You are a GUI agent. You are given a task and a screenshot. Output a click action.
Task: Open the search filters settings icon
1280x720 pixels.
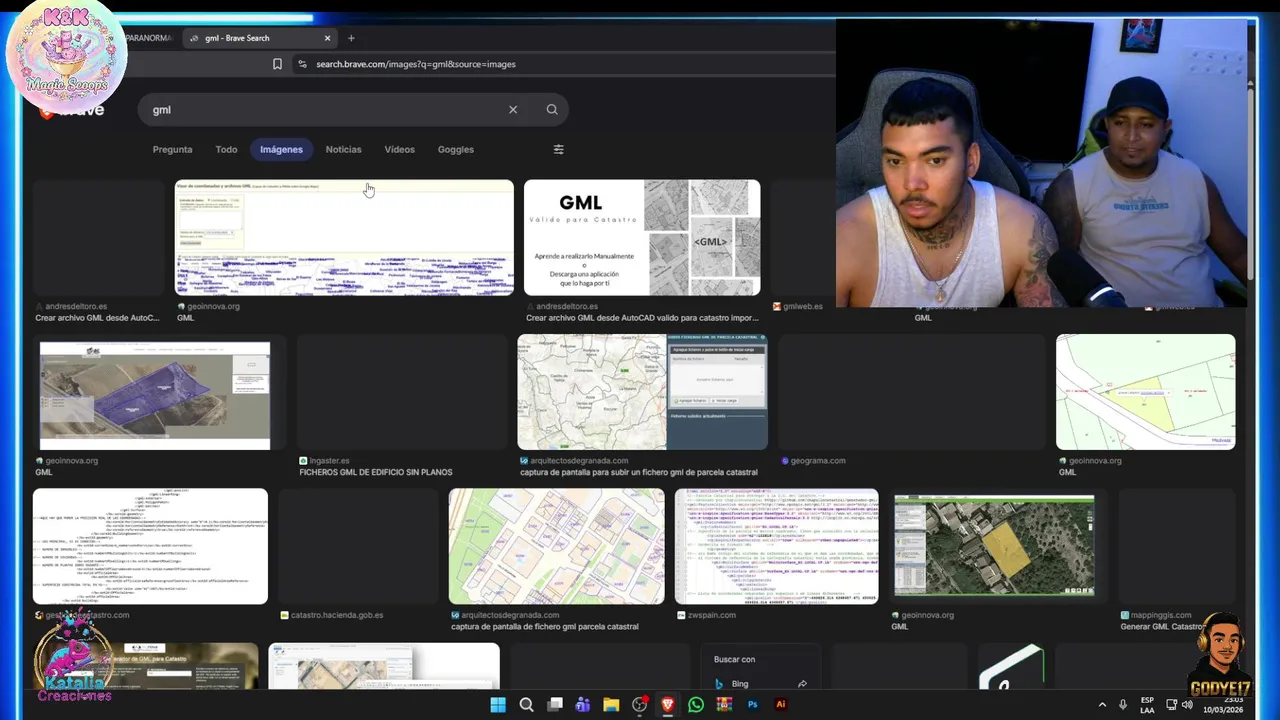[x=559, y=149]
